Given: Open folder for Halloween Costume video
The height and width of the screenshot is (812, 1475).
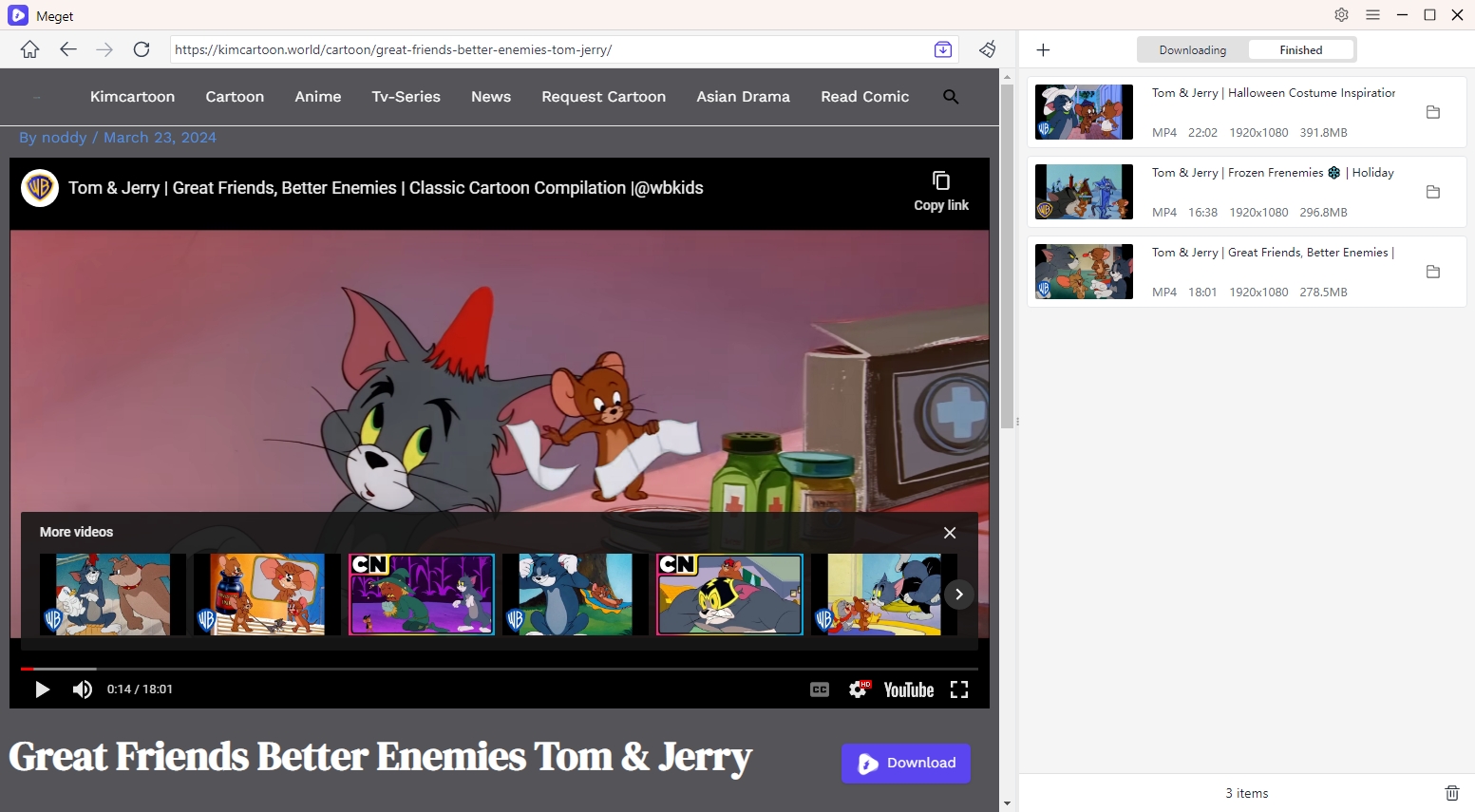Looking at the screenshot, I should pos(1433,112).
